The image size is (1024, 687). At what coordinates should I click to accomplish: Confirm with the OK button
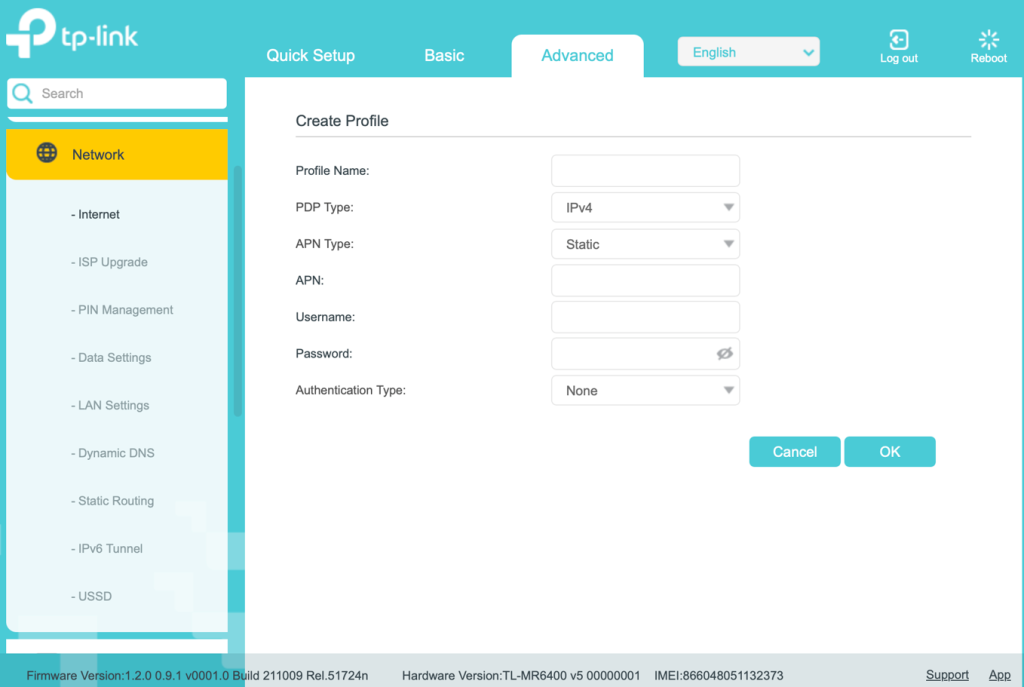point(889,452)
